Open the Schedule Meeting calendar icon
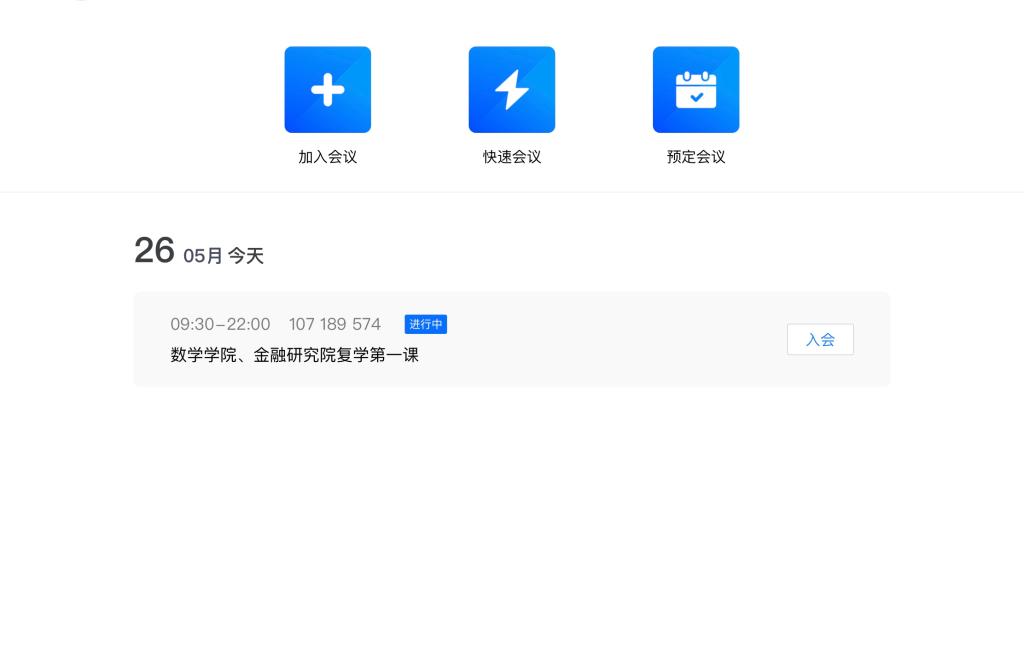 tap(696, 90)
